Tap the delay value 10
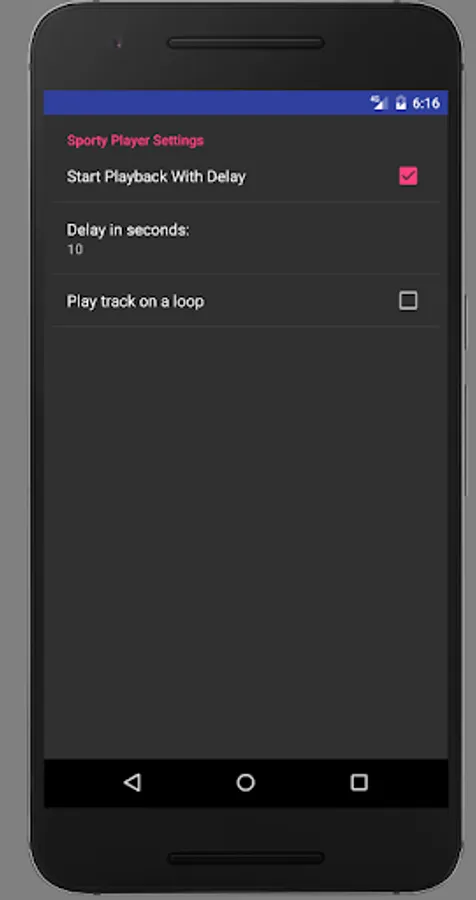 click(x=75, y=249)
